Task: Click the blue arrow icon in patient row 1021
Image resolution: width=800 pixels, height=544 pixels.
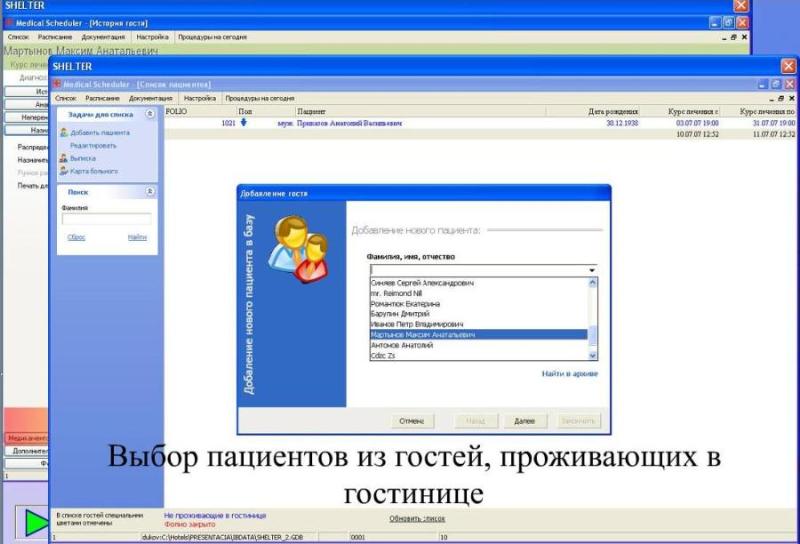Action: click(x=243, y=122)
